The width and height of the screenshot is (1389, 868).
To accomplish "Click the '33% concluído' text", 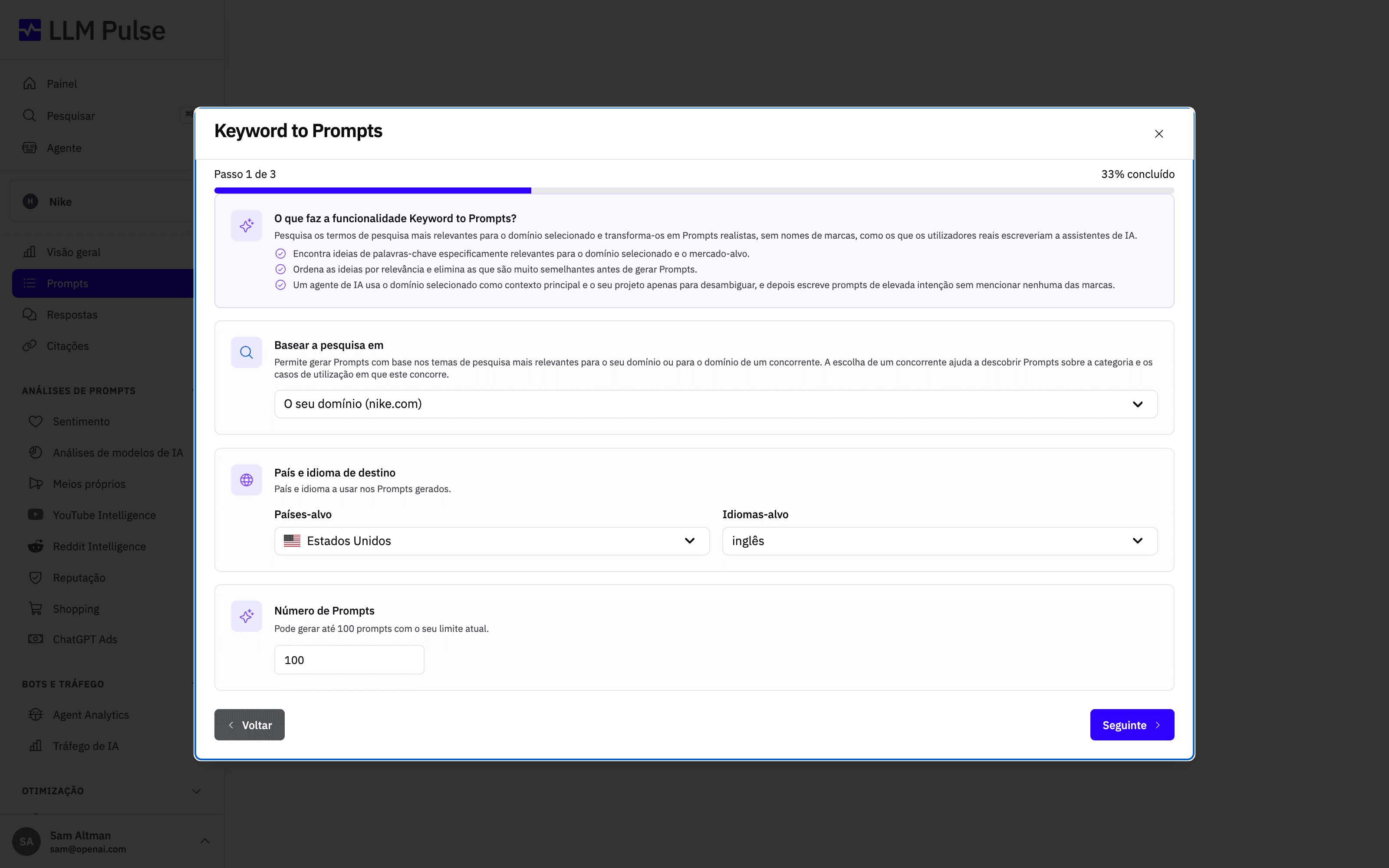I will point(1138,174).
